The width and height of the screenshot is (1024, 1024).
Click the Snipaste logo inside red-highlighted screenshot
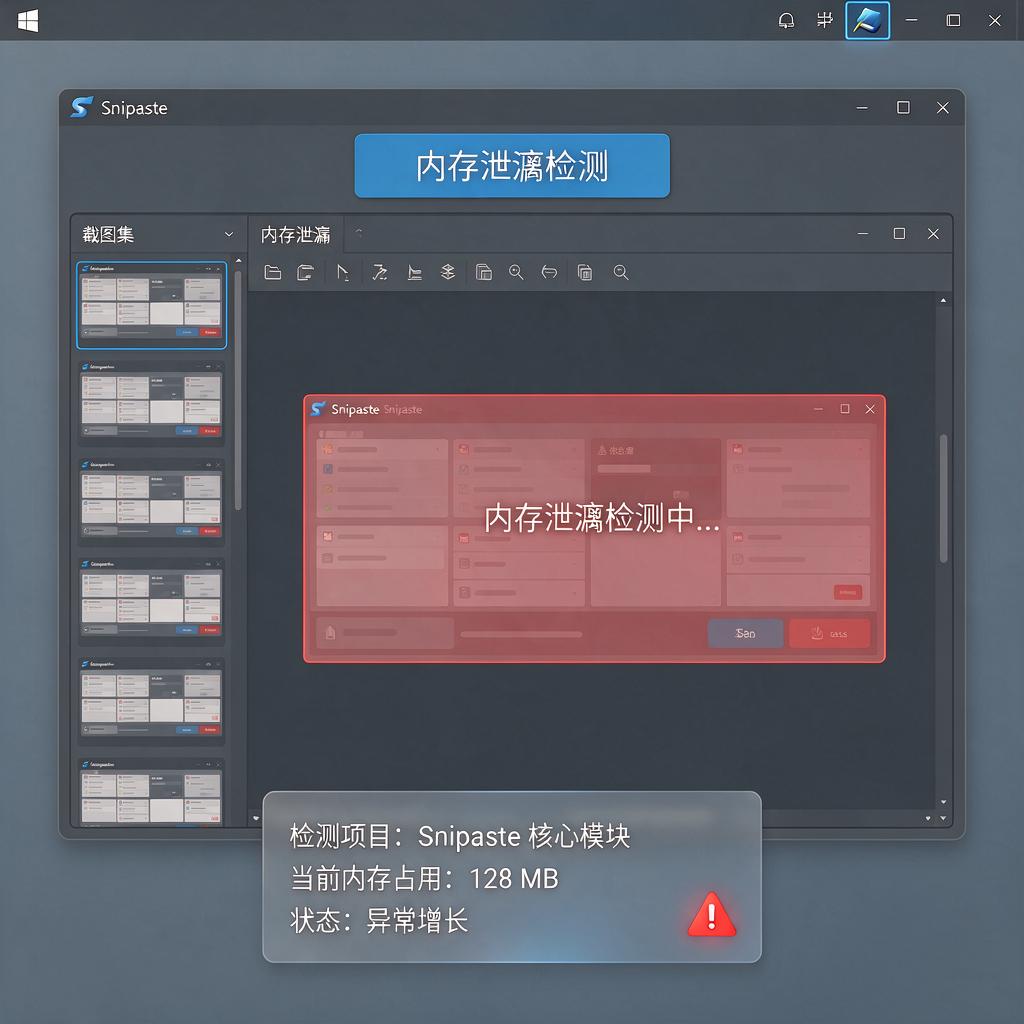[x=318, y=409]
